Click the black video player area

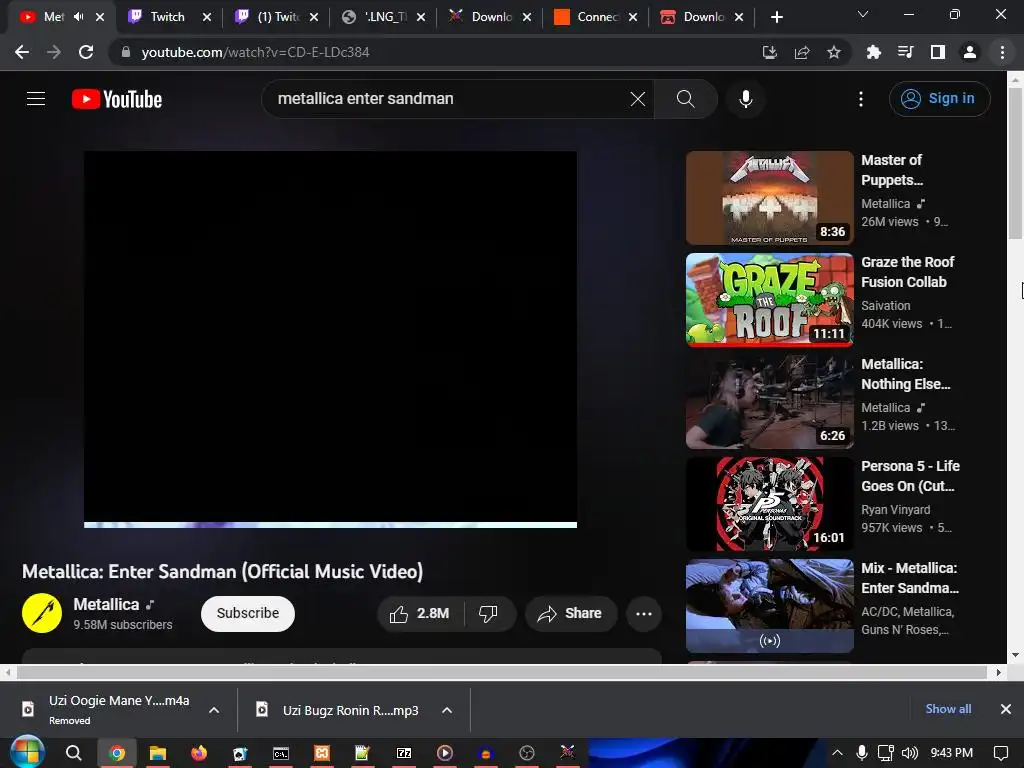(330, 336)
